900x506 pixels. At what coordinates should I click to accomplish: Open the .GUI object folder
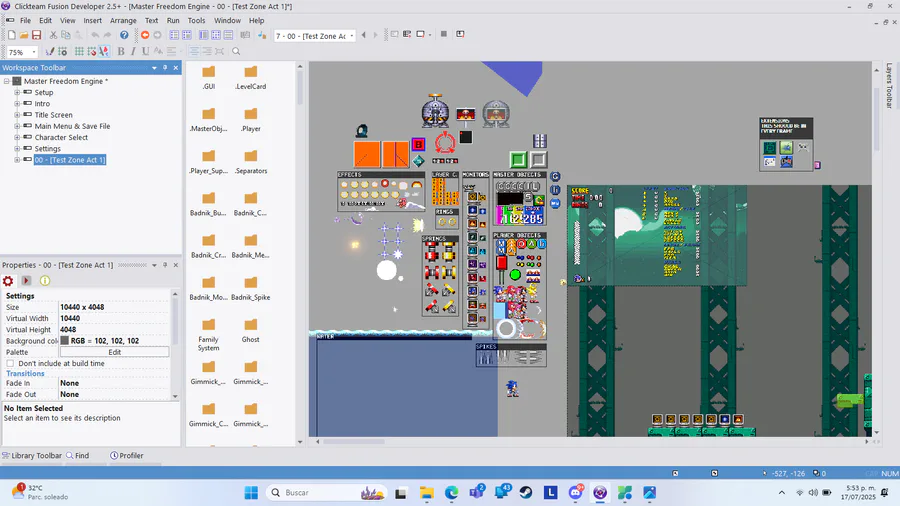coord(208,78)
